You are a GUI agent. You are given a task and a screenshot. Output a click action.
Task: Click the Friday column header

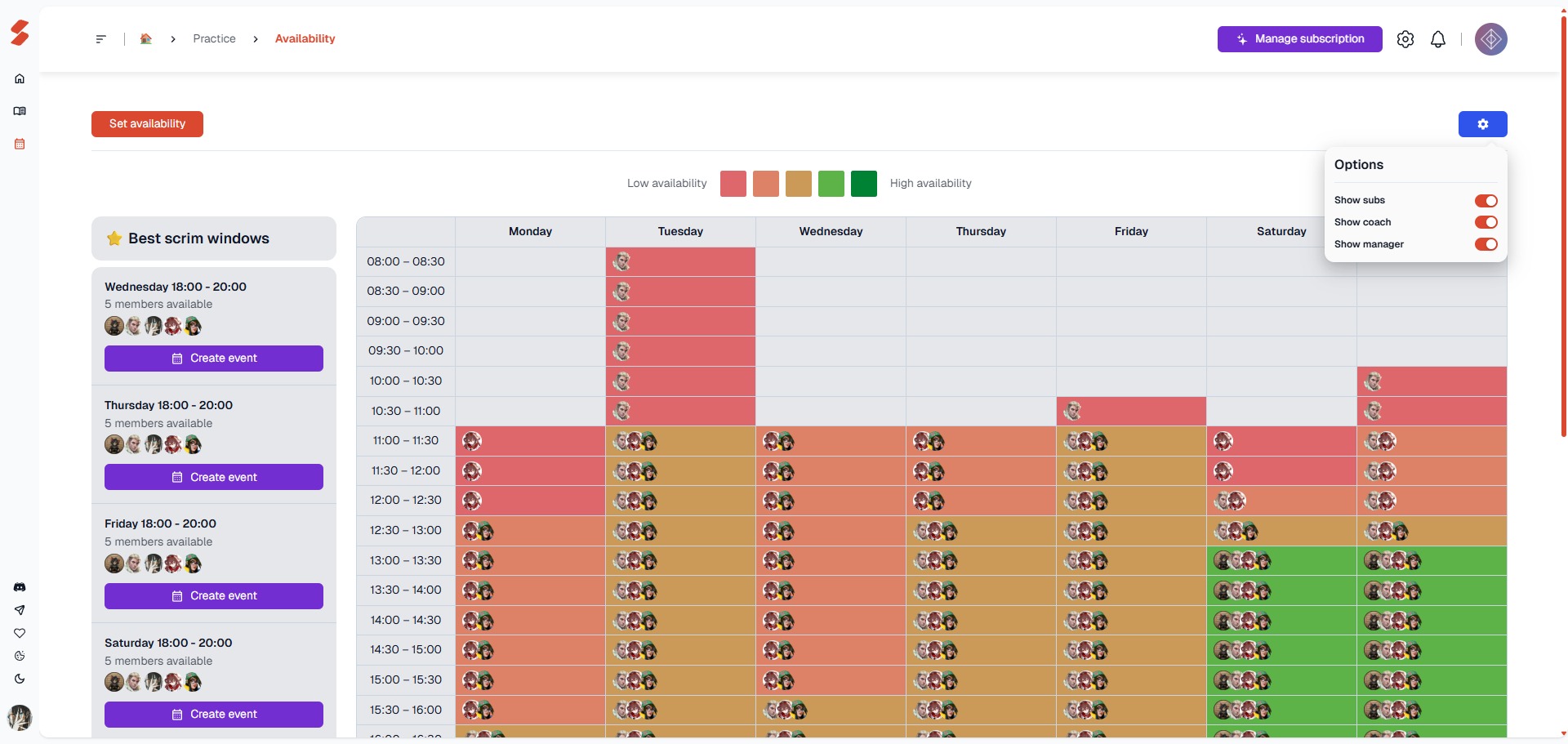coord(1131,232)
